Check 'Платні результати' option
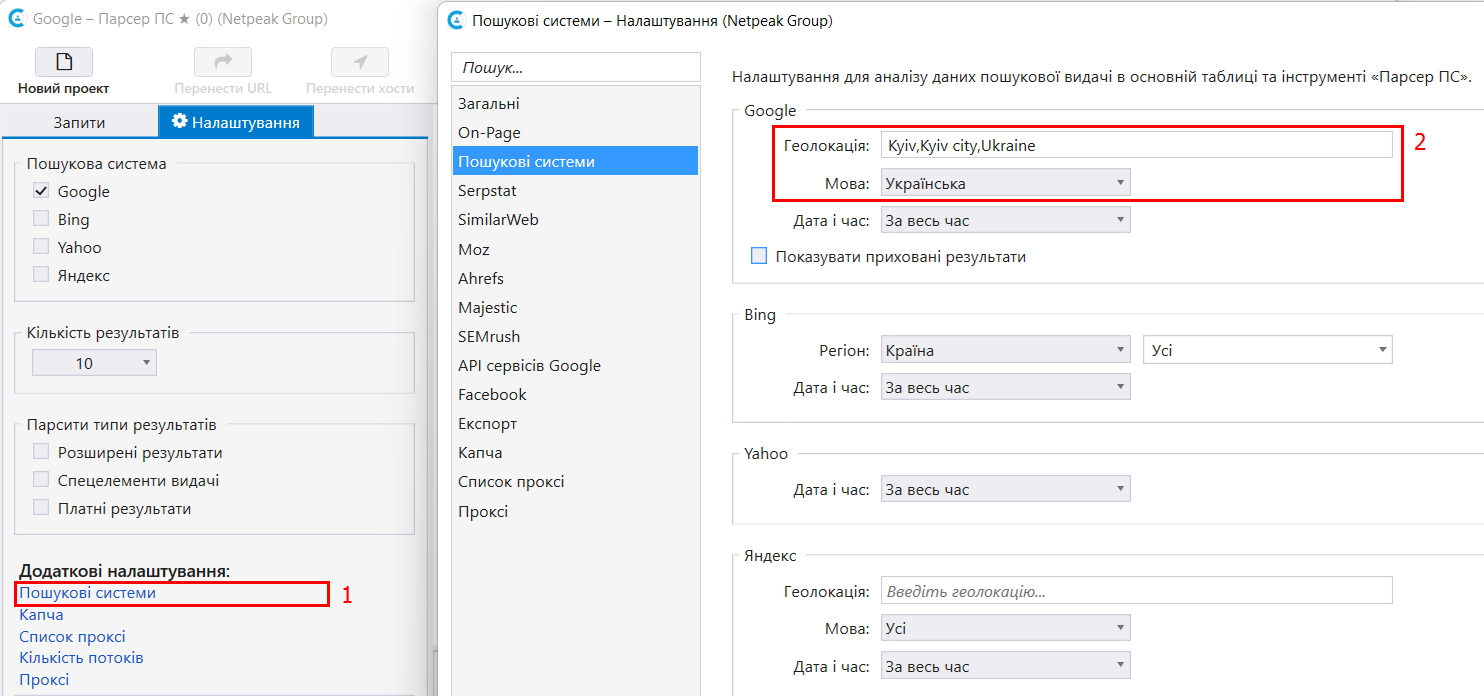The image size is (1484, 696). [x=41, y=508]
